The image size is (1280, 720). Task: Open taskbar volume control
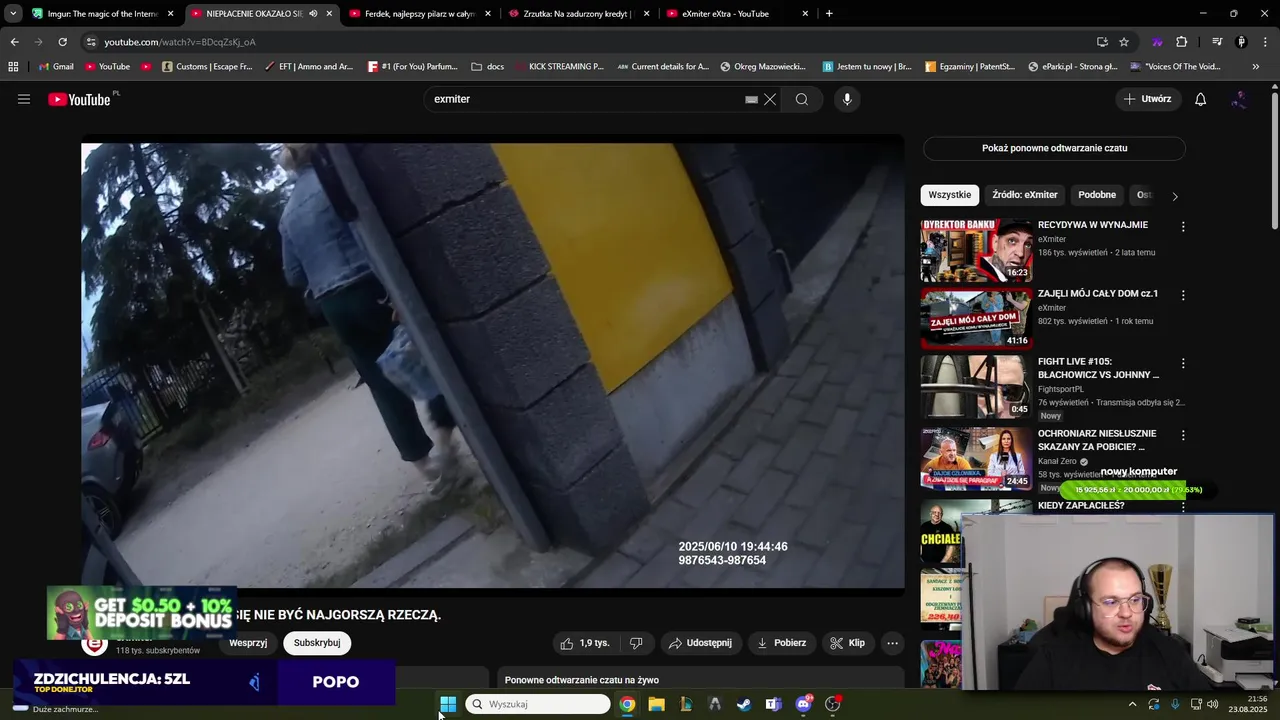(1213, 704)
